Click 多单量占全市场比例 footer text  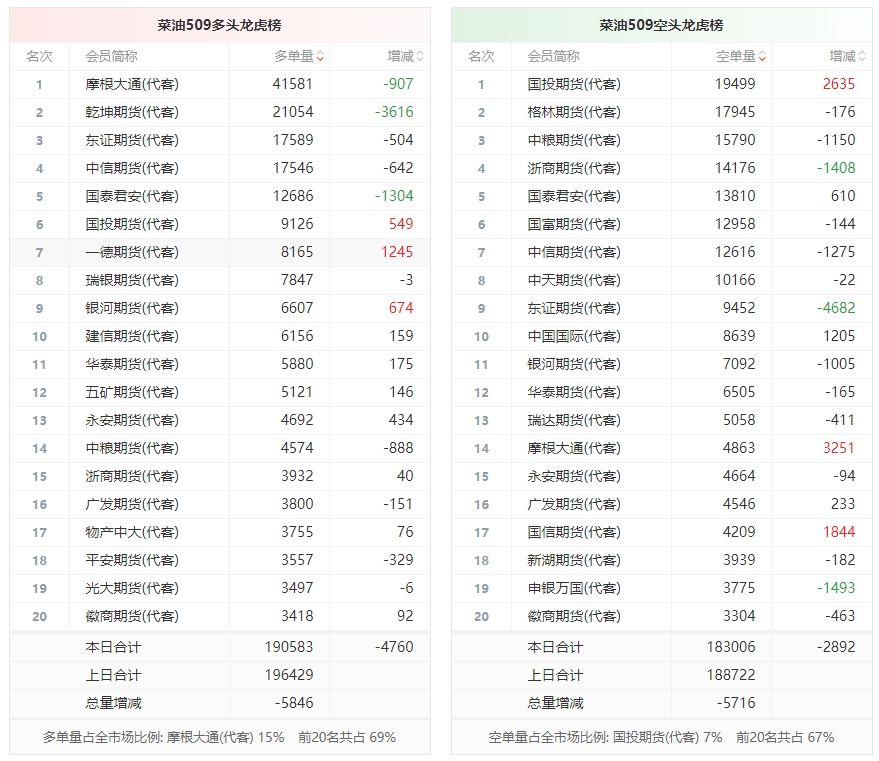pyautogui.click(x=219, y=737)
